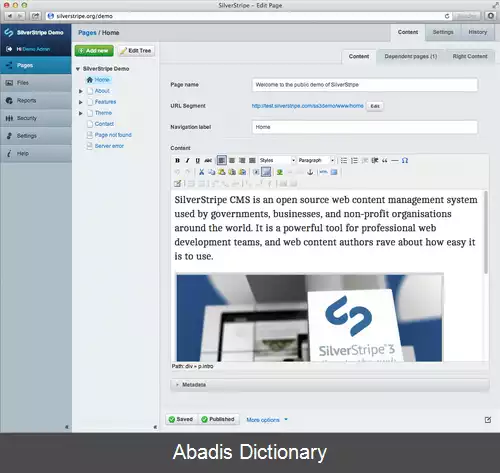500x473 pixels.
Task: Increase indent in the editor
Action: [375, 160]
